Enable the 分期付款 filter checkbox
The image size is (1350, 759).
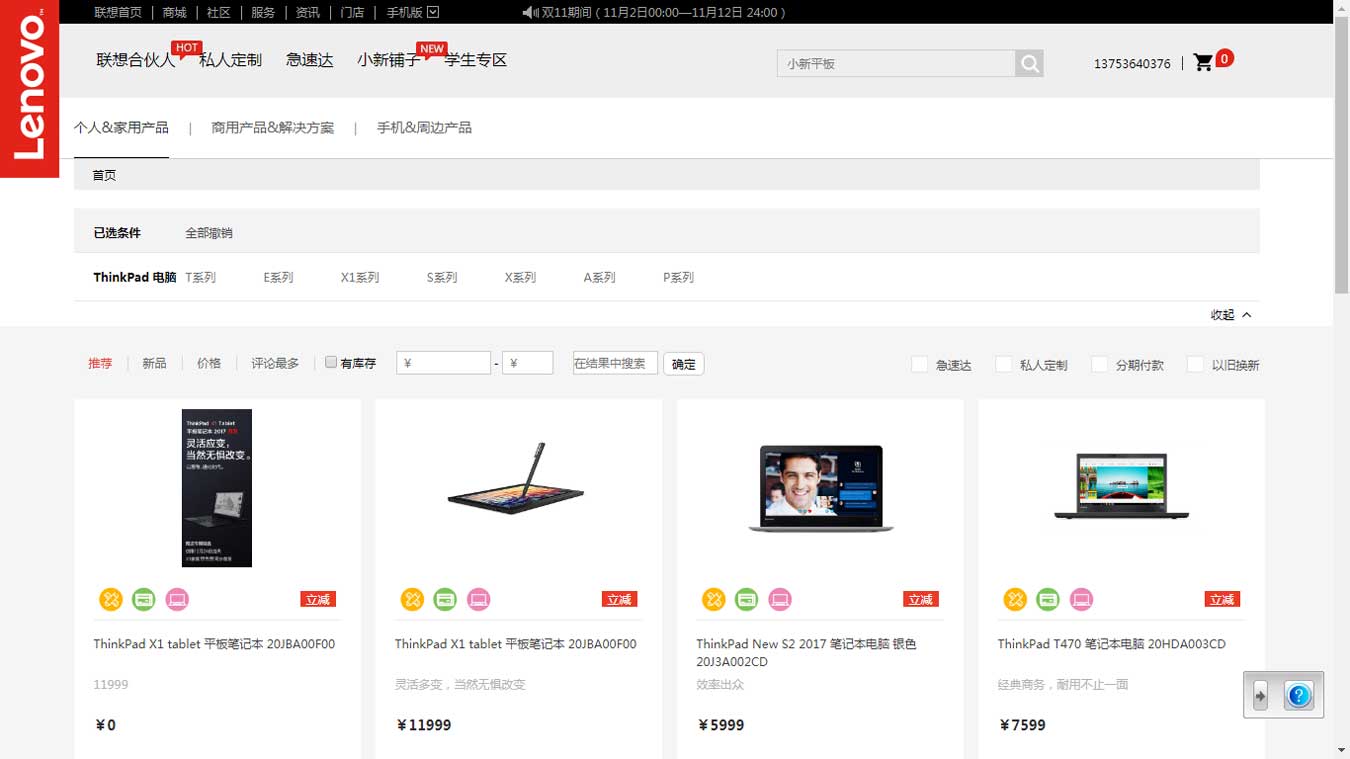pyautogui.click(x=1099, y=364)
